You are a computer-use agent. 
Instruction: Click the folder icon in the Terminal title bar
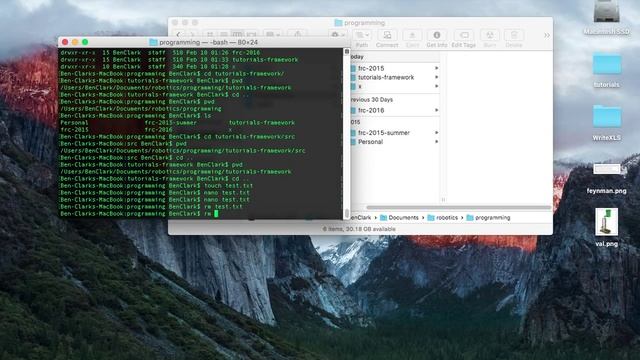[153, 42]
